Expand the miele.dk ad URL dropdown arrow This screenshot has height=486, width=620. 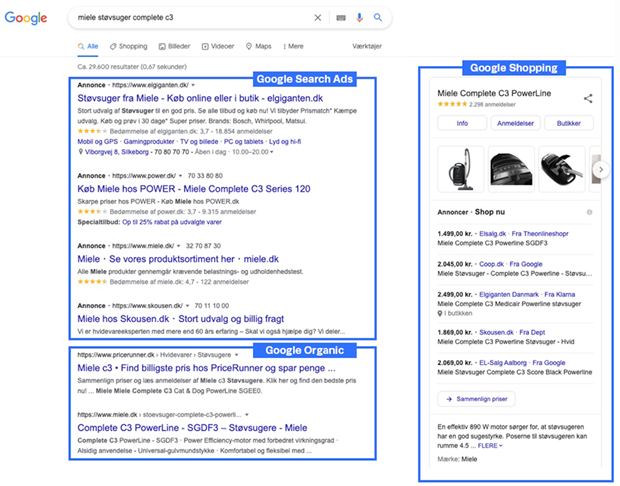click(x=178, y=246)
